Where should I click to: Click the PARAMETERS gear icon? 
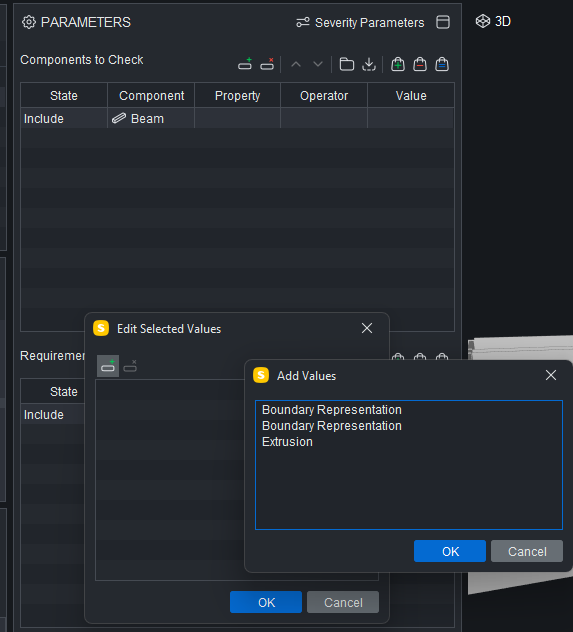click(29, 22)
